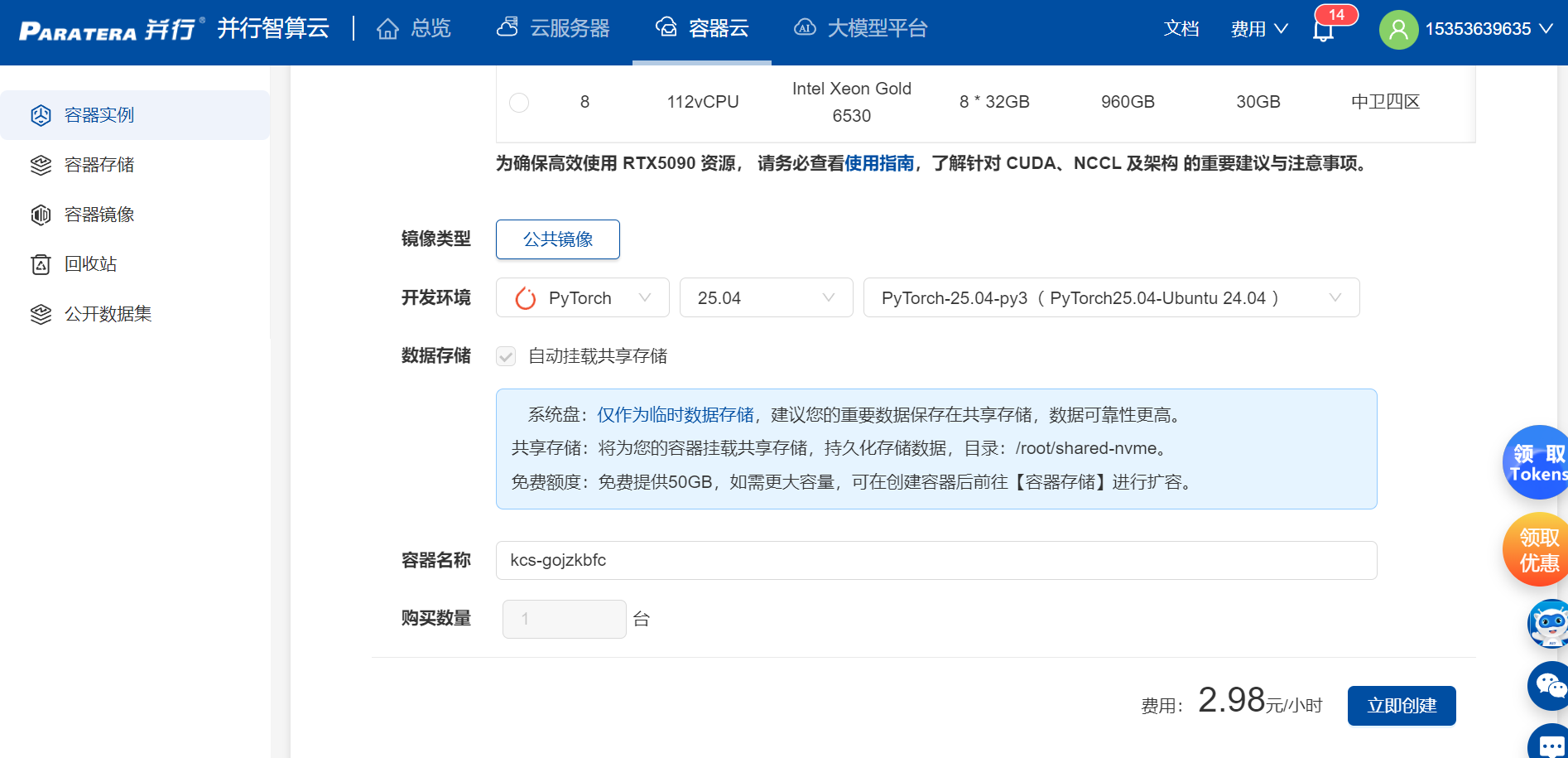Click the 容器存储 layers icon
Screen dimensions: 1568x758
pos(41,165)
